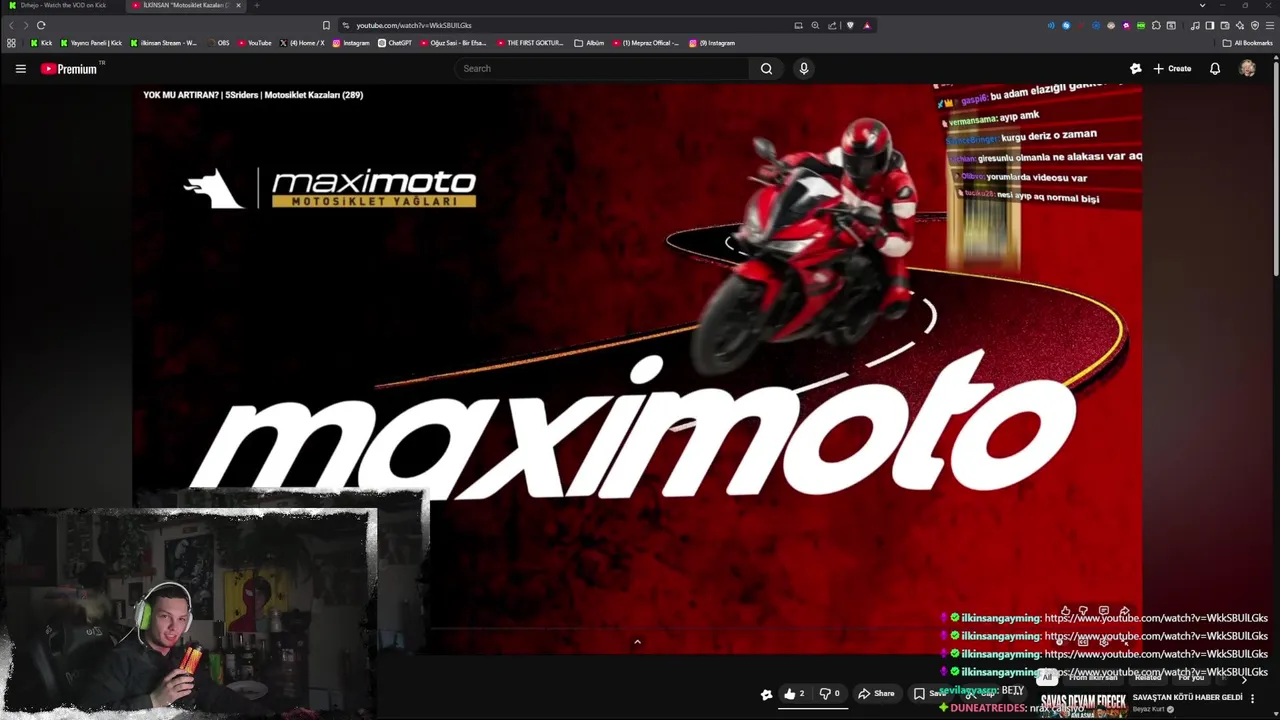Click zoom magnifier icon in address bar

pos(815,25)
